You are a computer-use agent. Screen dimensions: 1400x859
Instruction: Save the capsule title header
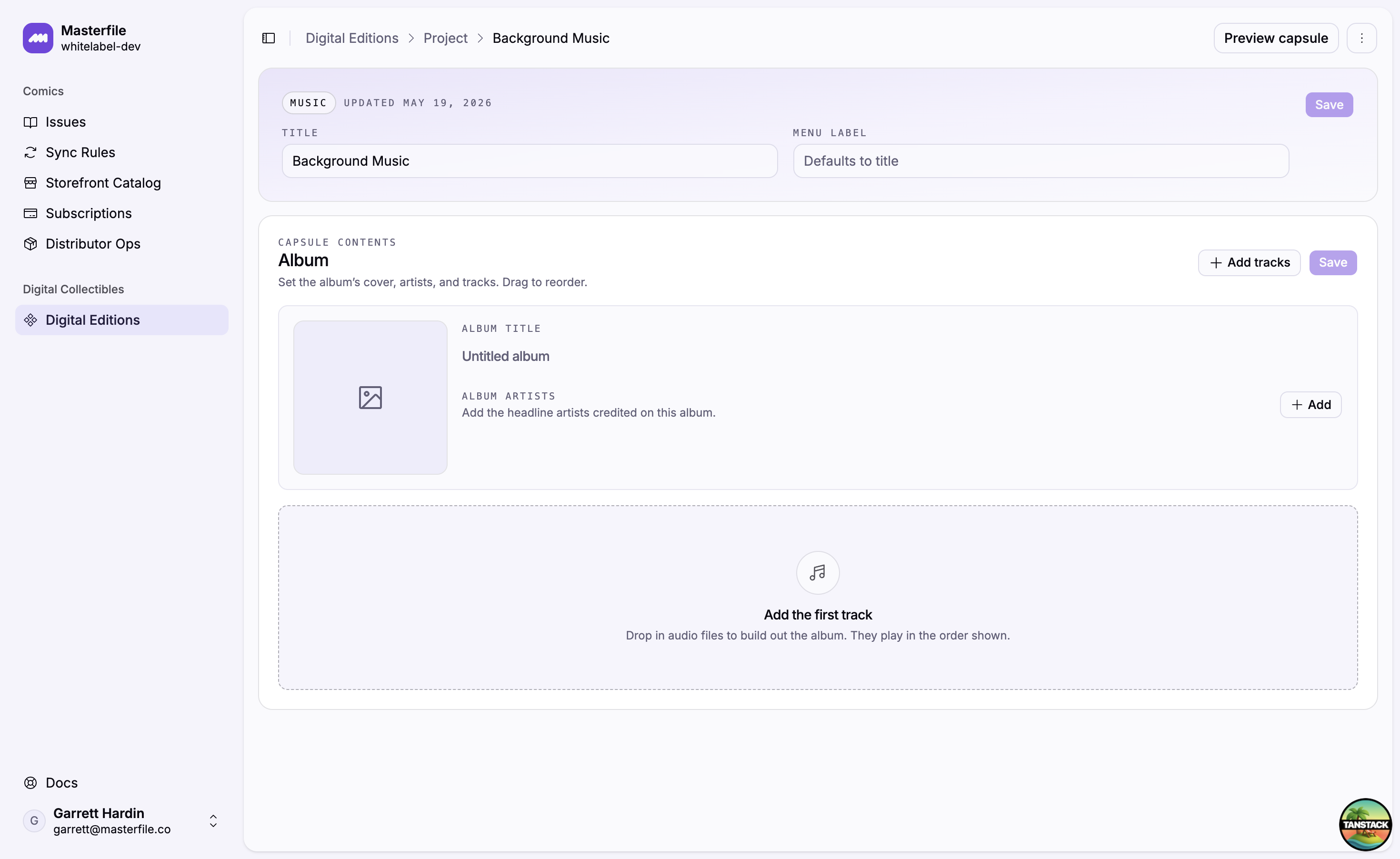1329,105
